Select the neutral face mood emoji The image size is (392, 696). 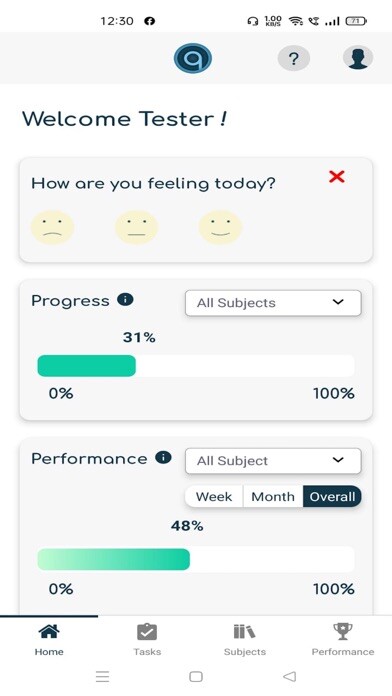point(137,227)
